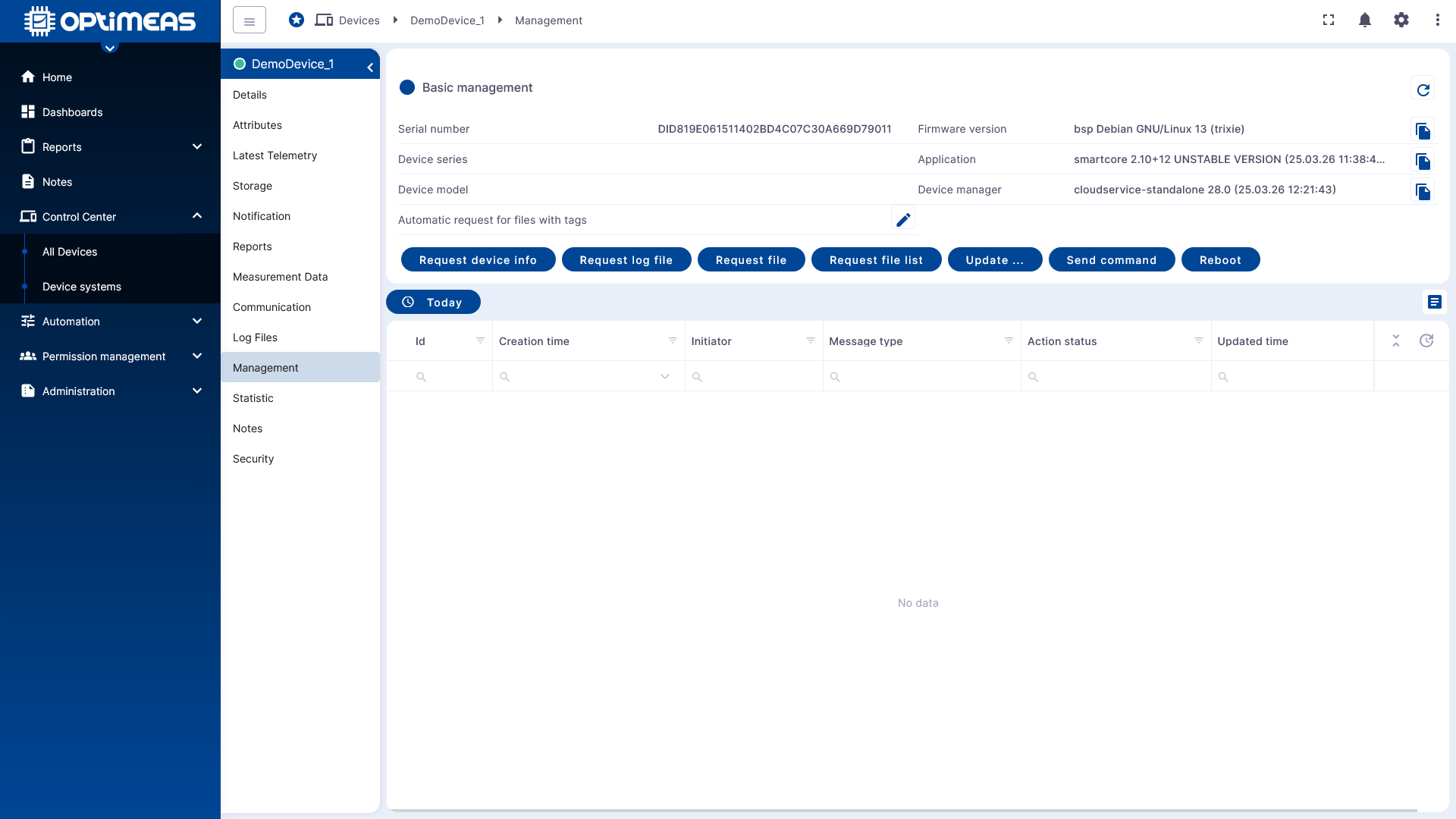Screen dimensions: 1456x819
Task: Click Request device info button
Action: 478,259
